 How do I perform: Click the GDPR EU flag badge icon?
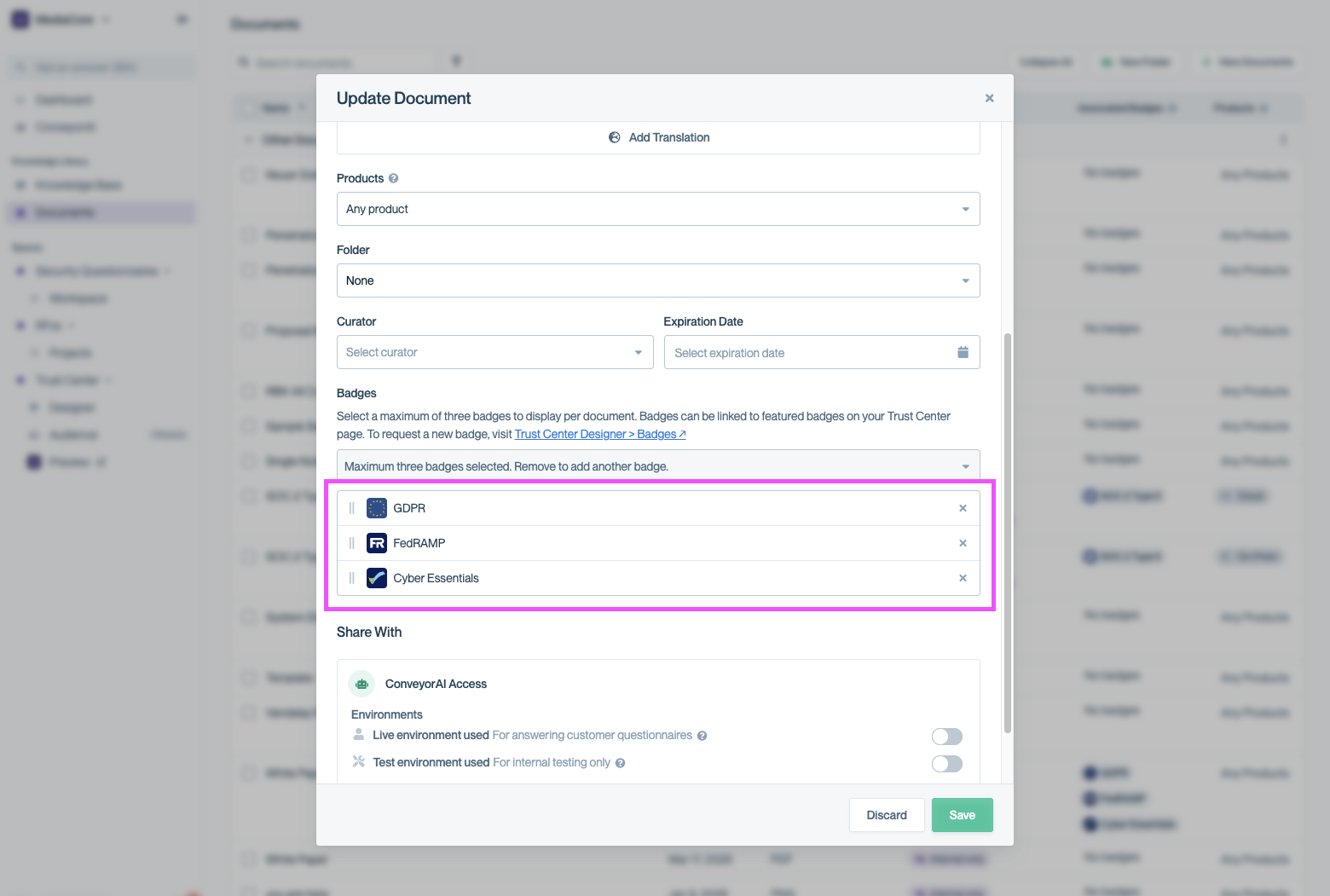(x=377, y=507)
